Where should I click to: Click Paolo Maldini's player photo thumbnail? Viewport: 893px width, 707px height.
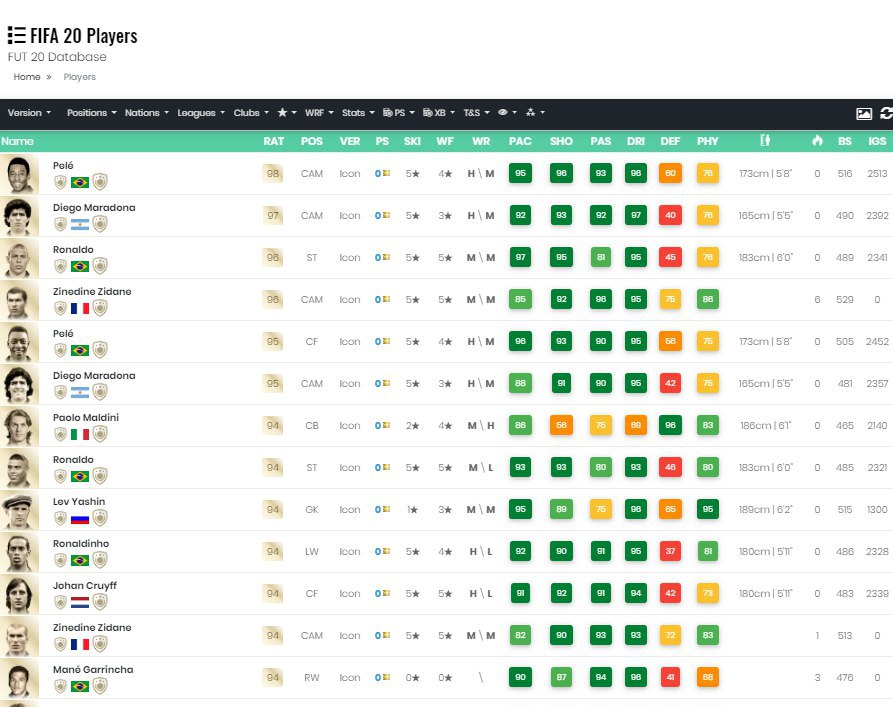pos(18,426)
